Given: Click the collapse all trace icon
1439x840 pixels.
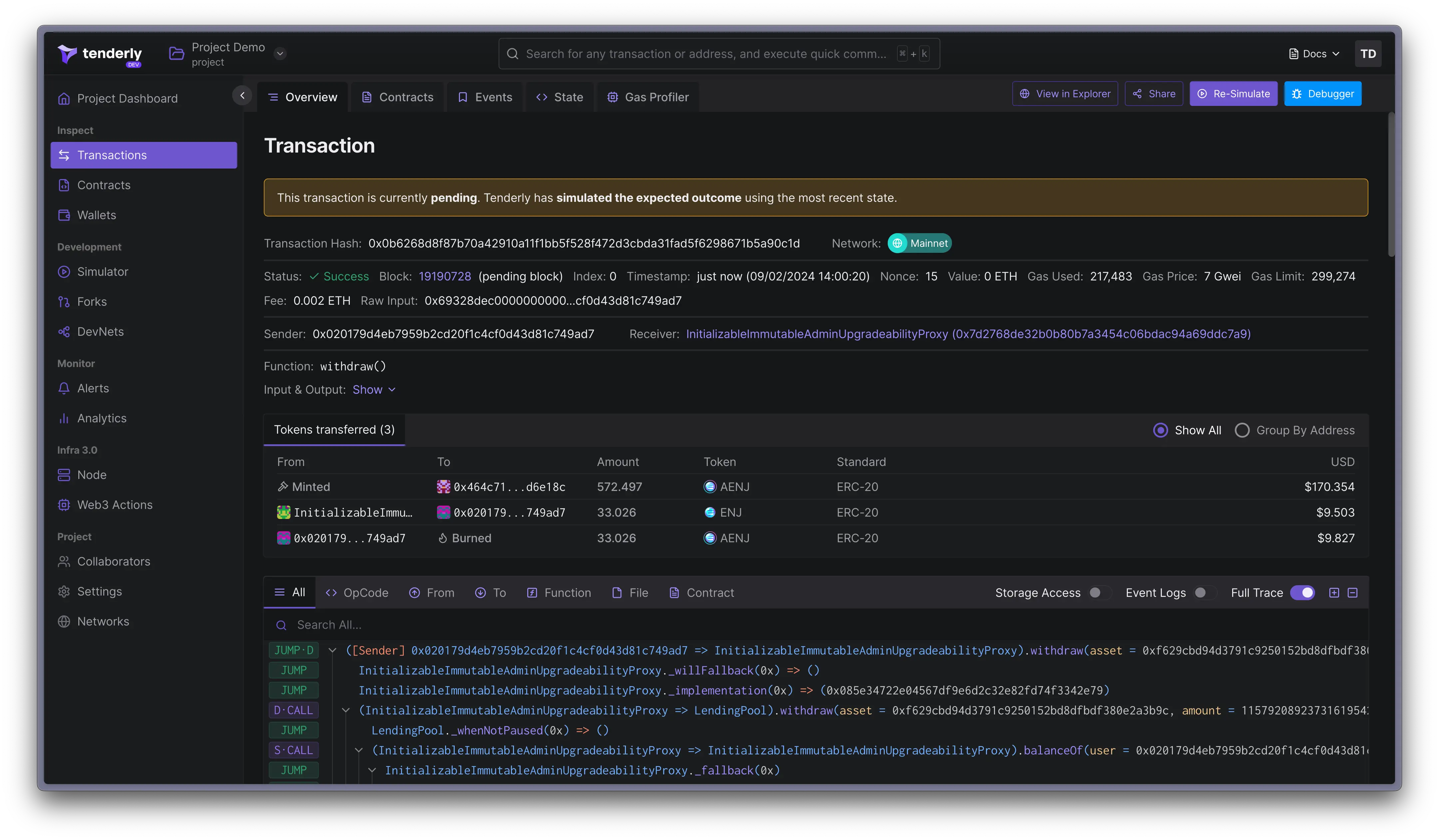Looking at the screenshot, I should (x=1353, y=593).
